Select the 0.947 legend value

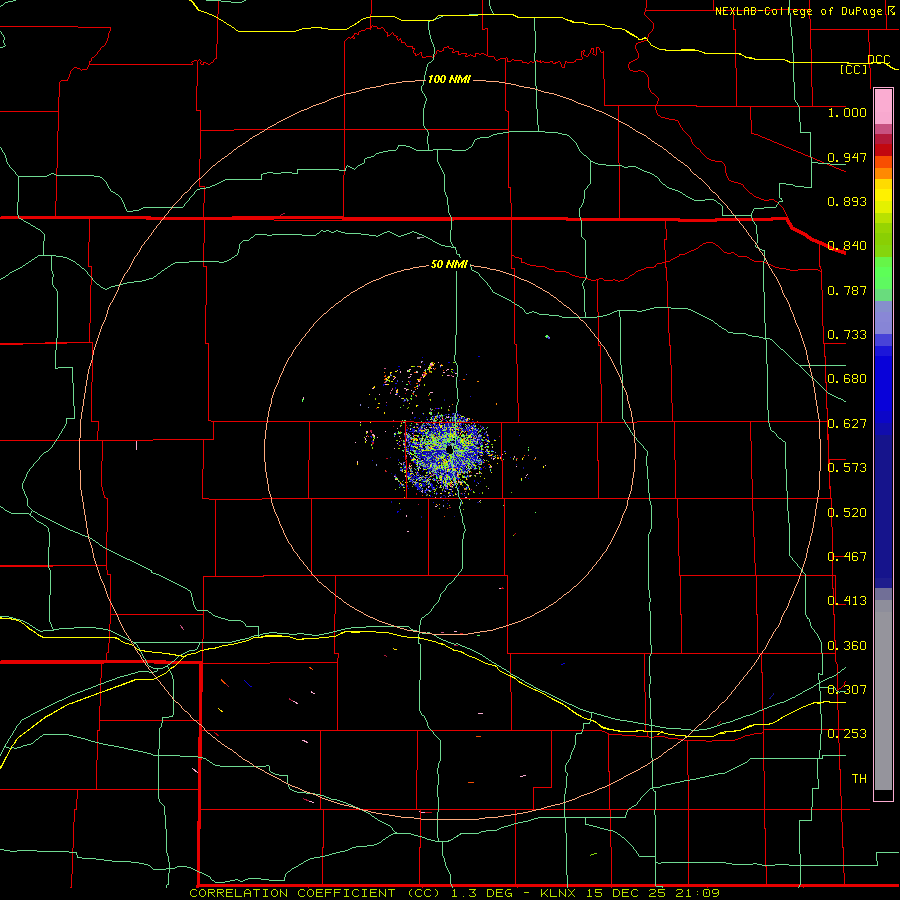click(x=847, y=157)
